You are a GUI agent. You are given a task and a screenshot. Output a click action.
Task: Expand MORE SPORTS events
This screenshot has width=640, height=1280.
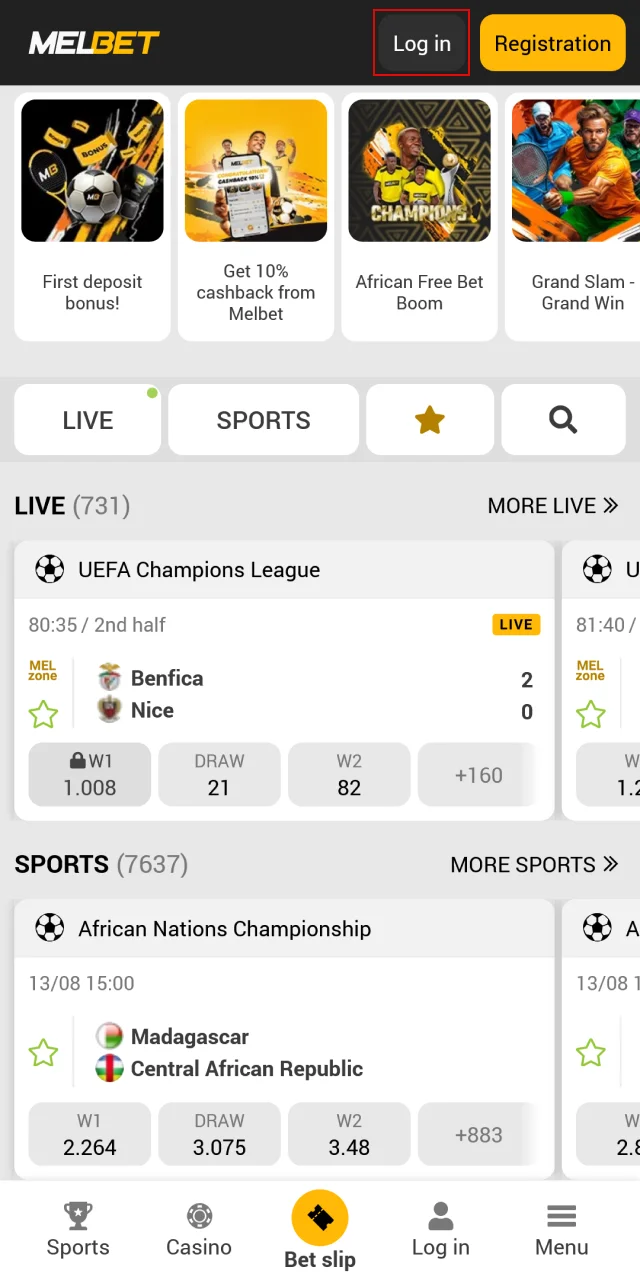click(534, 865)
